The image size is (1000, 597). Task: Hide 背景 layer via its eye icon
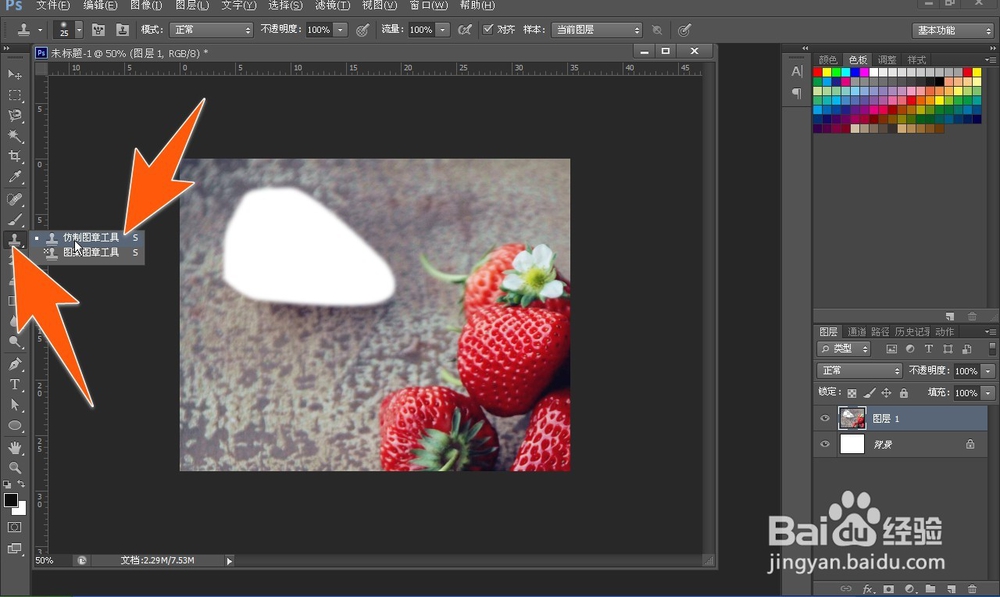tap(825, 444)
